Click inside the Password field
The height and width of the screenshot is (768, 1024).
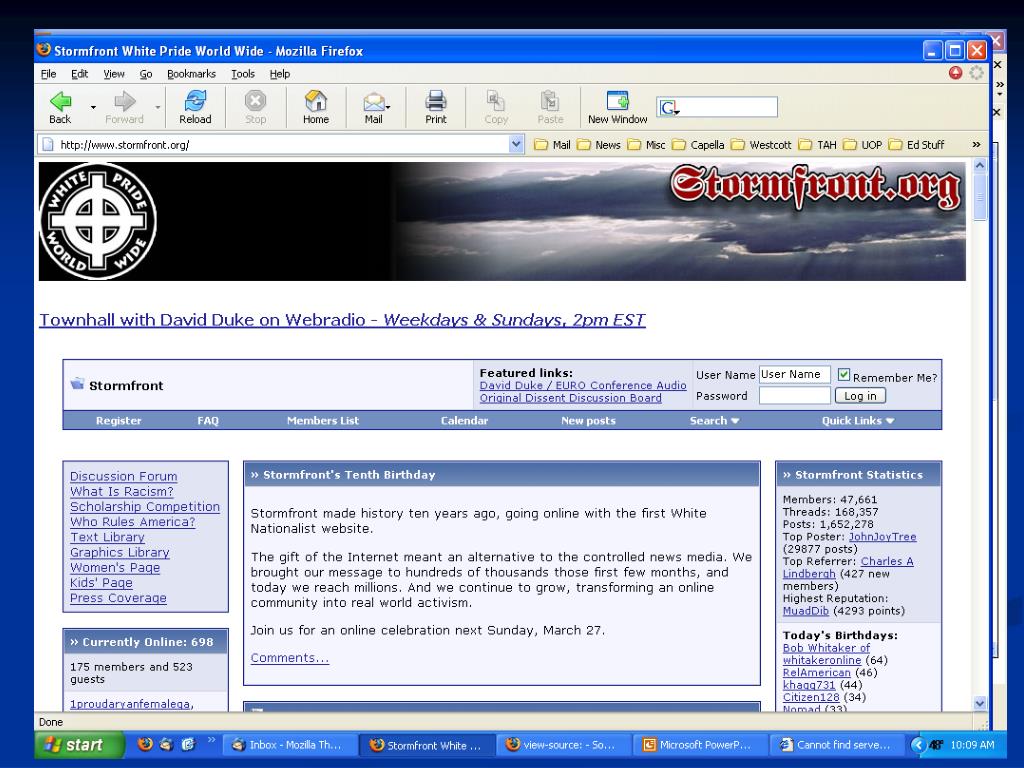coord(794,395)
